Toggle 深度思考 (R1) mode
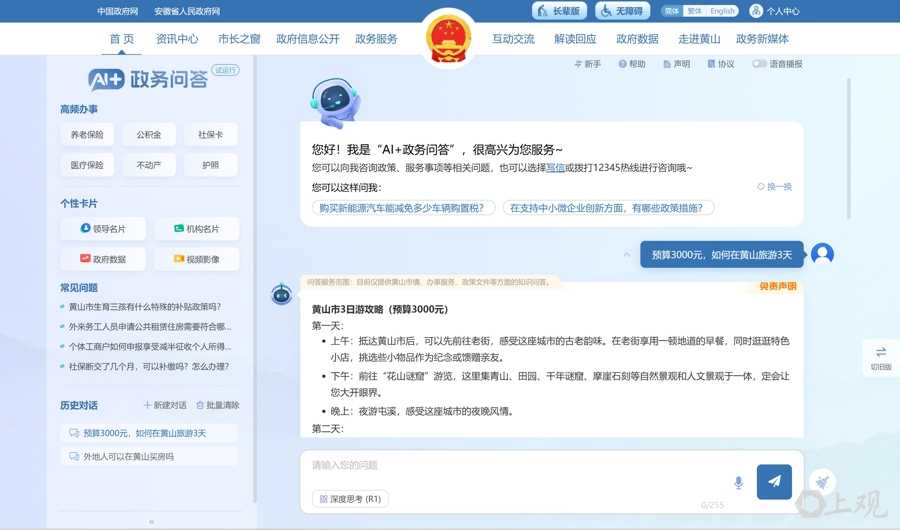Image resolution: width=900 pixels, height=530 pixels. coord(350,498)
